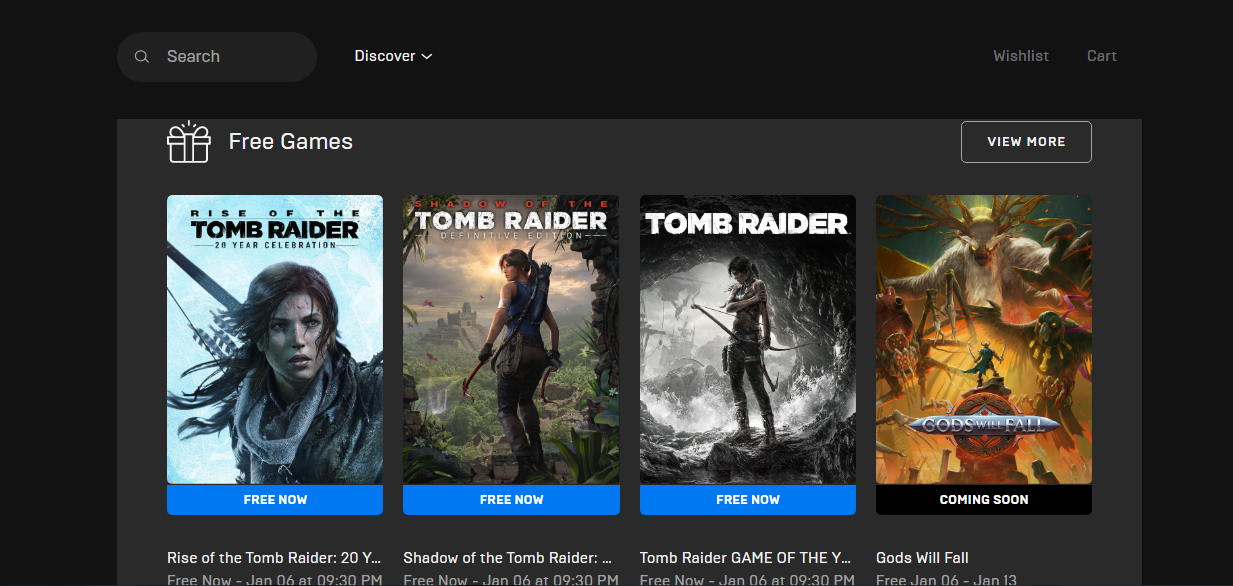The image size is (1233, 586).
Task: Click FREE NOW under Rise of the Tomb Raider
Action: coord(275,500)
